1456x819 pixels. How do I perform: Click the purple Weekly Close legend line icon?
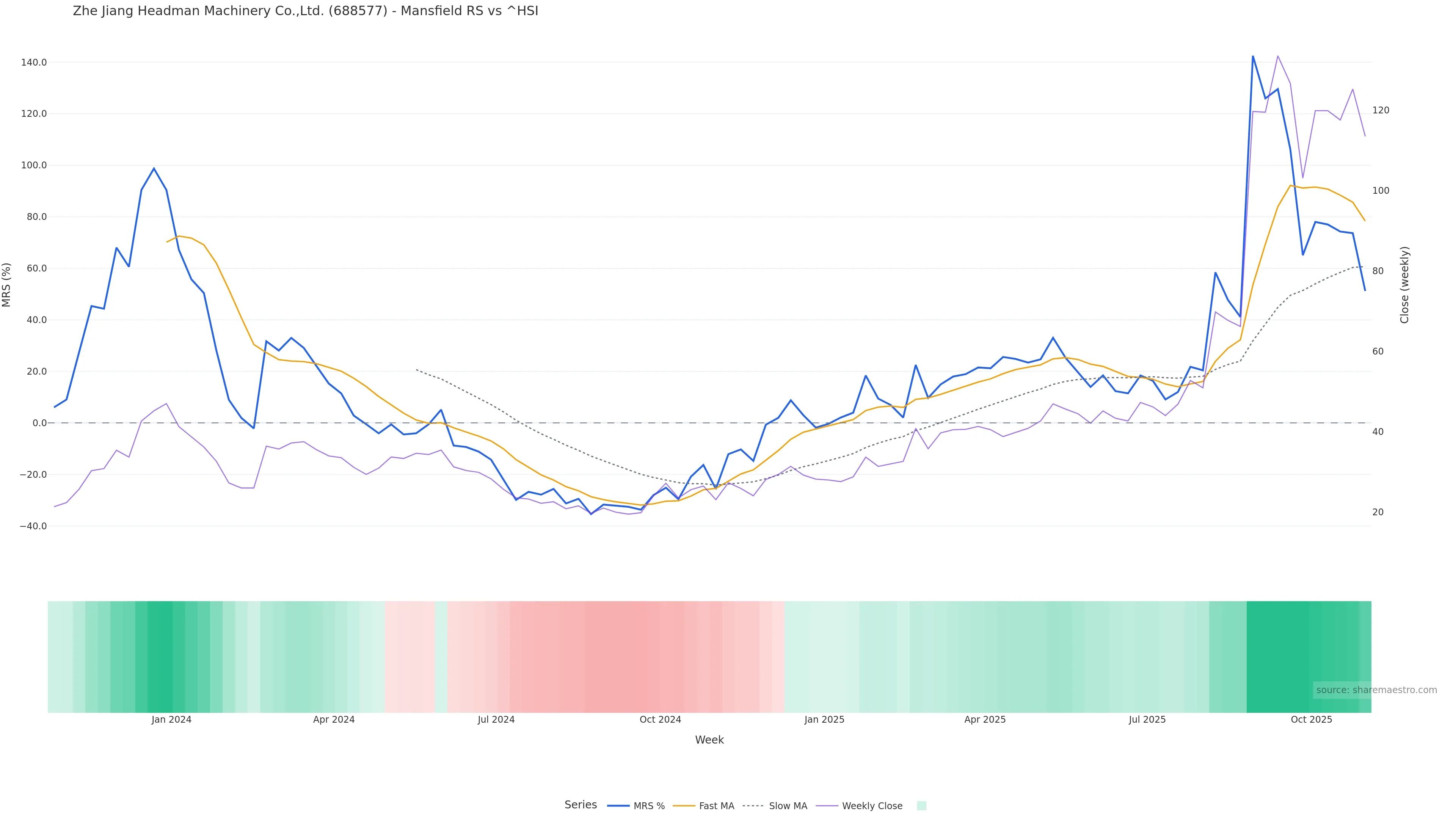click(x=827, y=806)
